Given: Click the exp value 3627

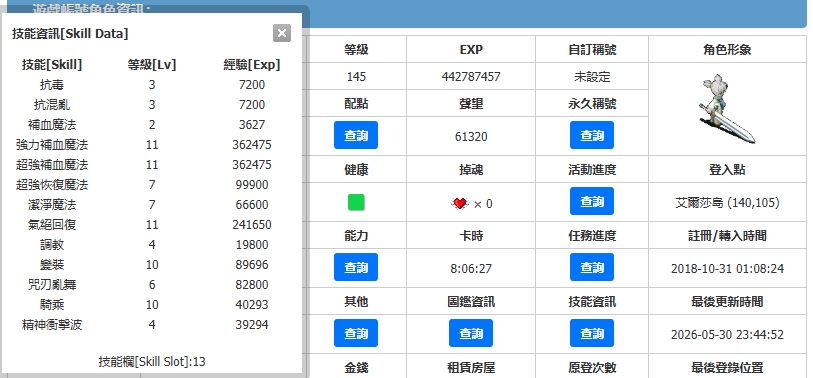Looking at the screenshot, I should click(252, 125).
